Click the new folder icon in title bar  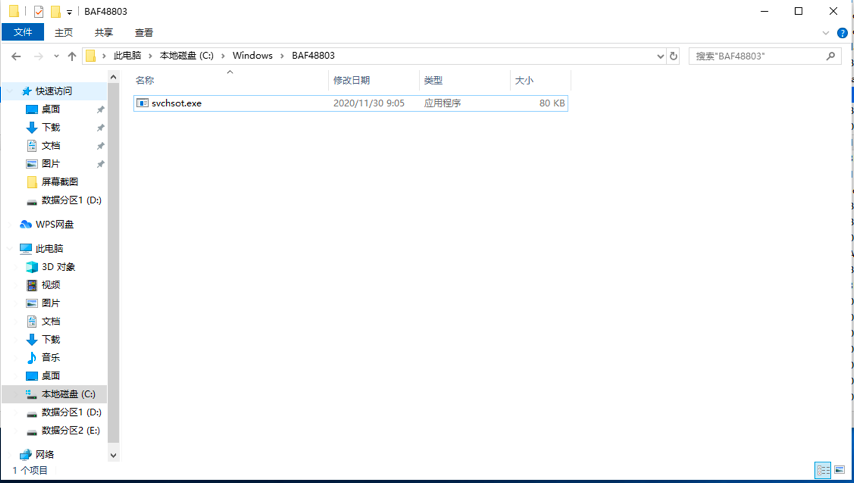click(56, 11)
